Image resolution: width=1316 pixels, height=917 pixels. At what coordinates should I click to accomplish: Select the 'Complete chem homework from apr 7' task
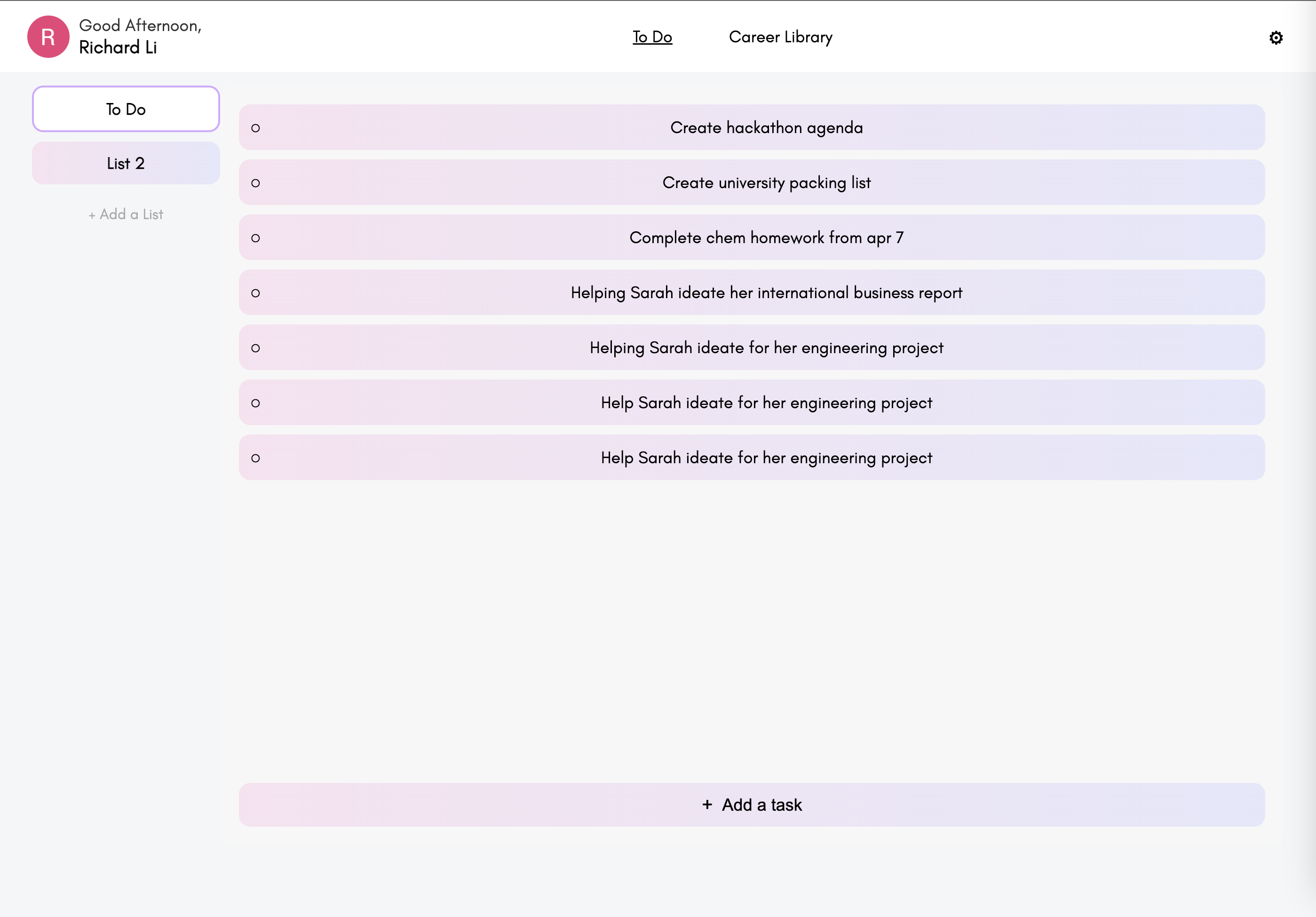tap(766, 238)
